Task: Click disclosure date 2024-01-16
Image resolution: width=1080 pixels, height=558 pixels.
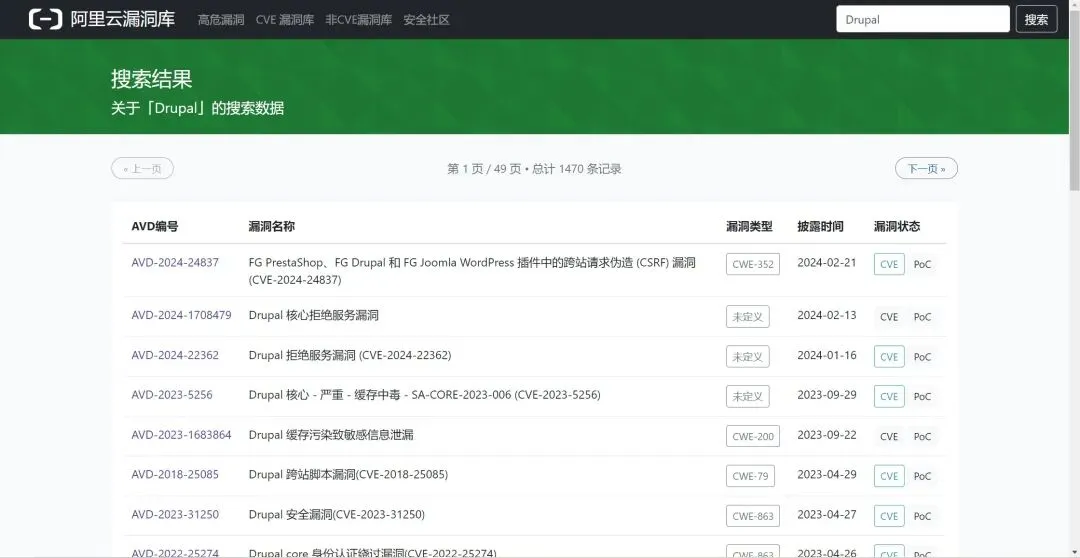Action: (827, 355)
